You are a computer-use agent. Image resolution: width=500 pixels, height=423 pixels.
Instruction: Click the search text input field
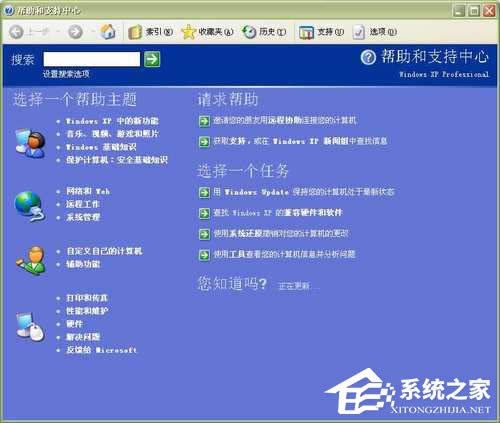coord(92,59)
